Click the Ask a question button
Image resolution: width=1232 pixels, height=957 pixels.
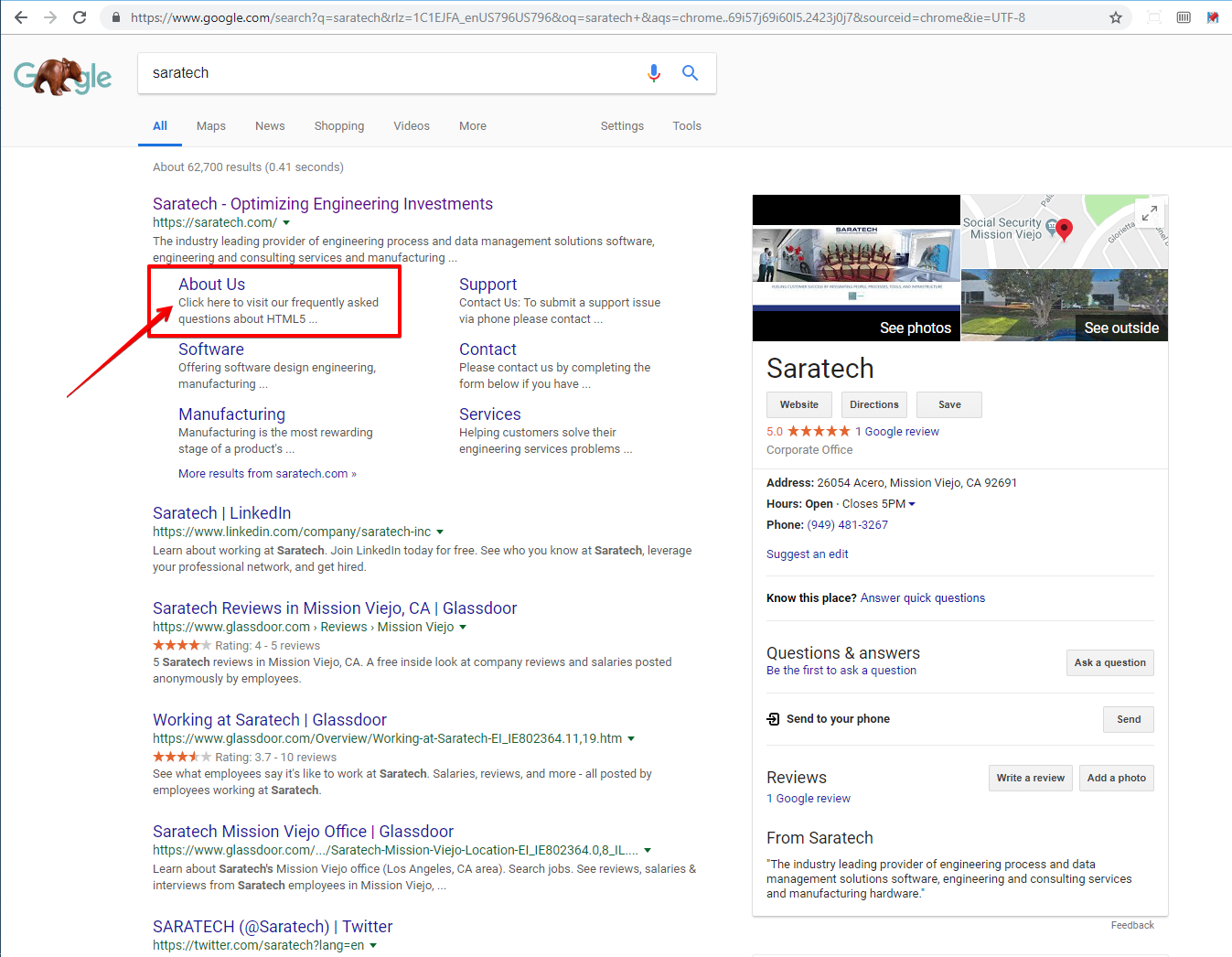(x=1110, y=662)
